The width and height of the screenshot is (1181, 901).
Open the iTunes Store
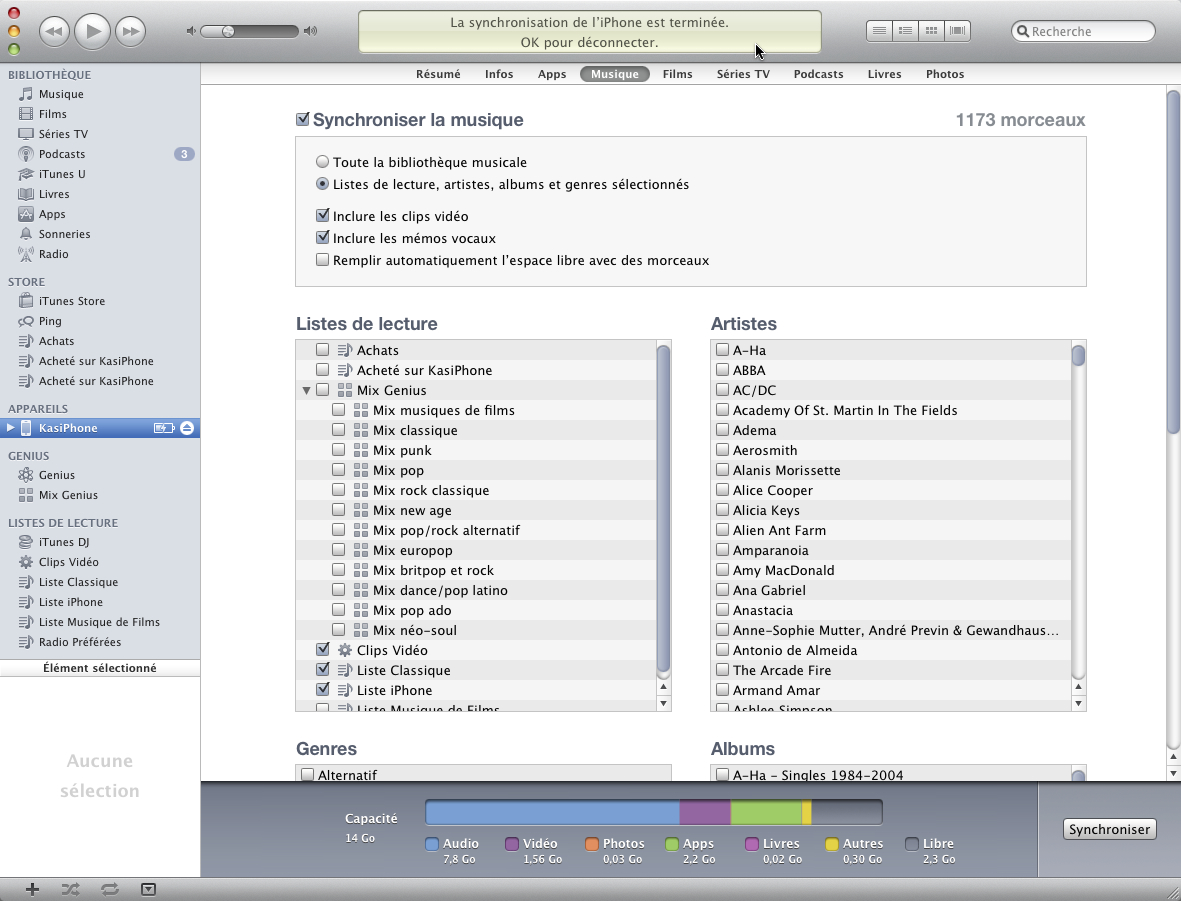(72, 301)
